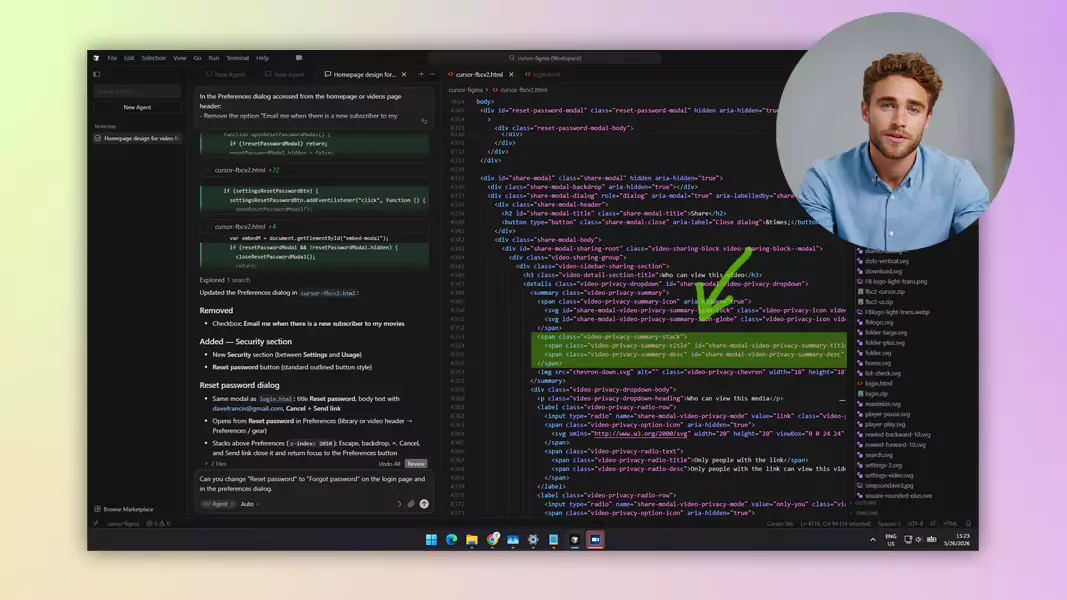Click davefrancis@gmail.com link
Viewport: 1067px width, 600px height.
[x=247, y=408]
